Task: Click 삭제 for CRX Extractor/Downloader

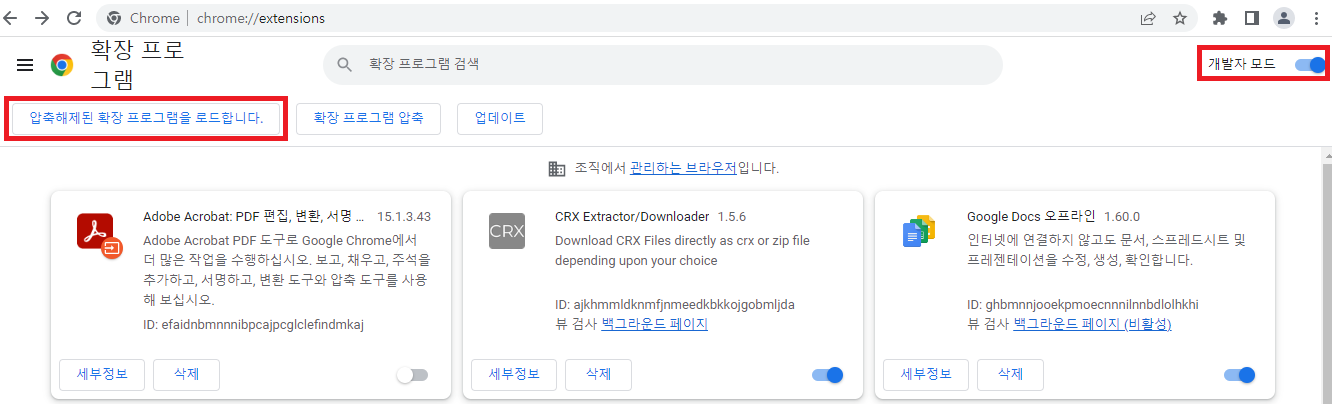Action: (599, 375)
